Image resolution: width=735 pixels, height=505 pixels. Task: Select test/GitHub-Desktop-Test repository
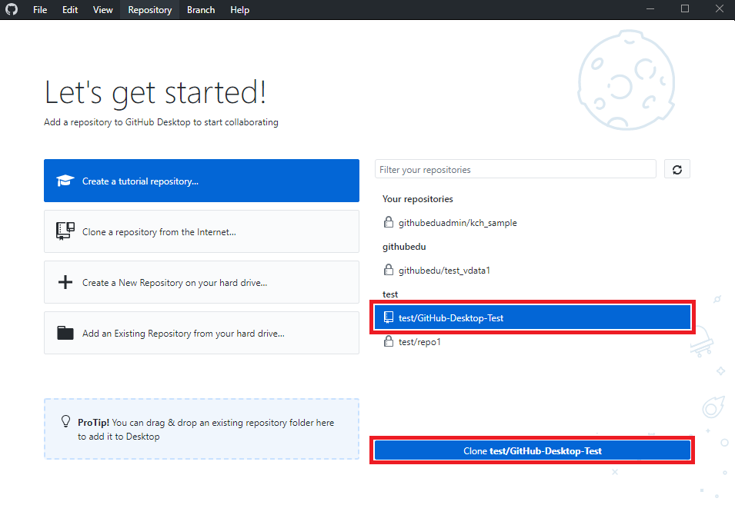(x=532, y=317)
